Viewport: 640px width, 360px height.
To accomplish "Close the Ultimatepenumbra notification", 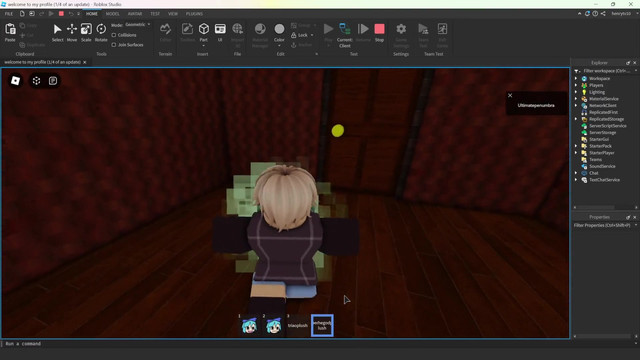I will tap(510, 96).
